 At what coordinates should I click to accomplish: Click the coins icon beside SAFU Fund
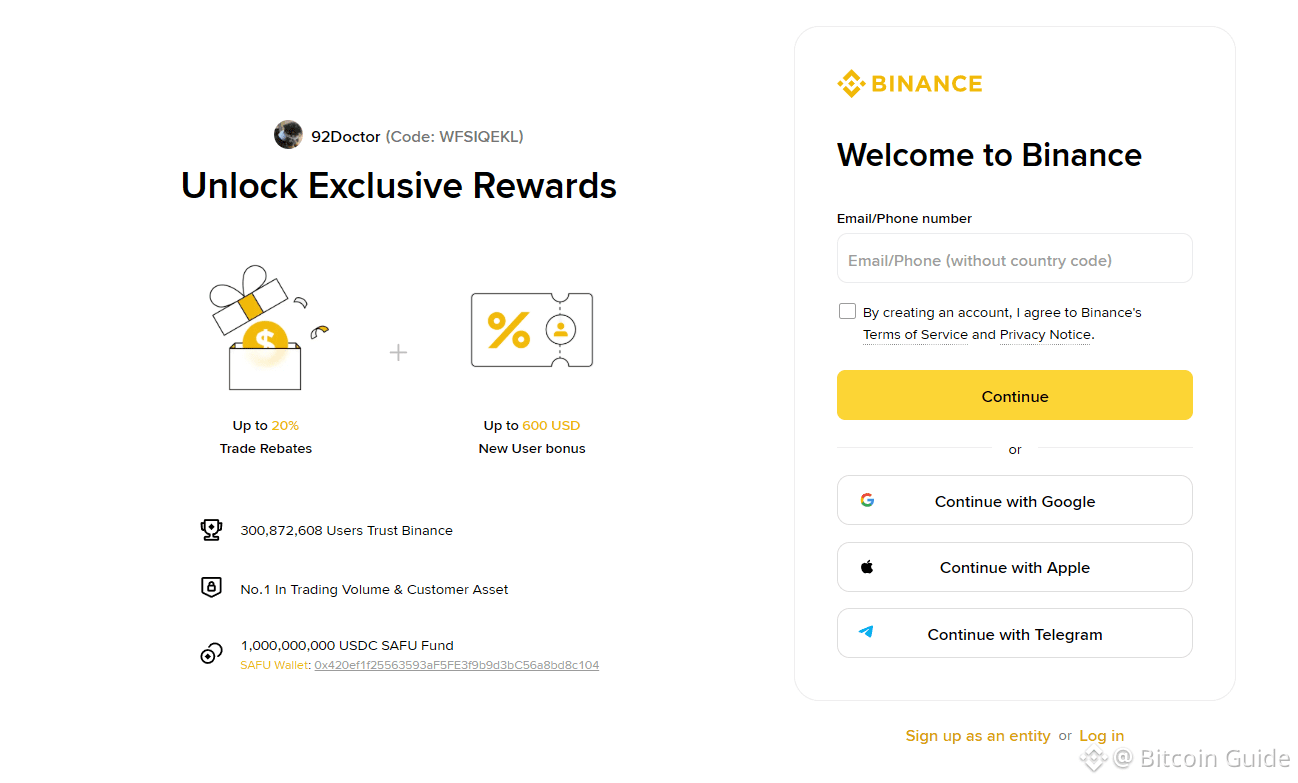point(211,654)
